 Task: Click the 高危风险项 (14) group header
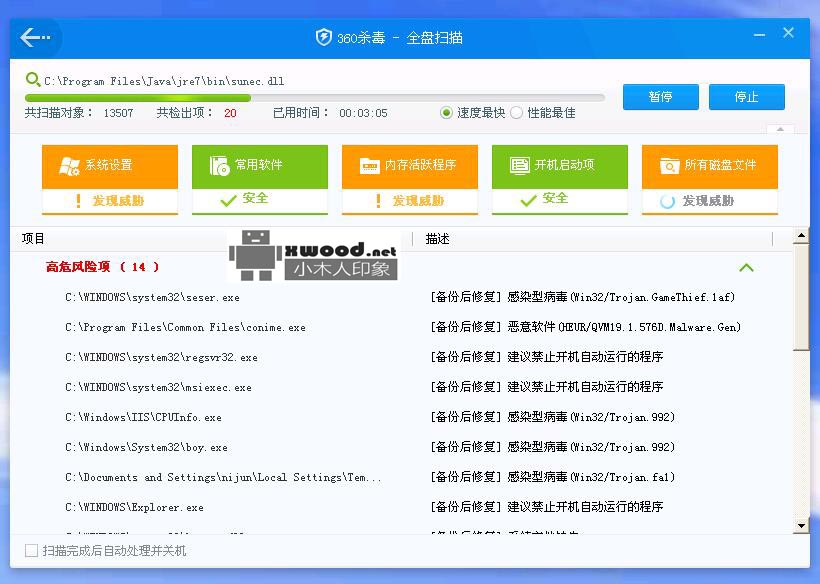tap(102, 267)
